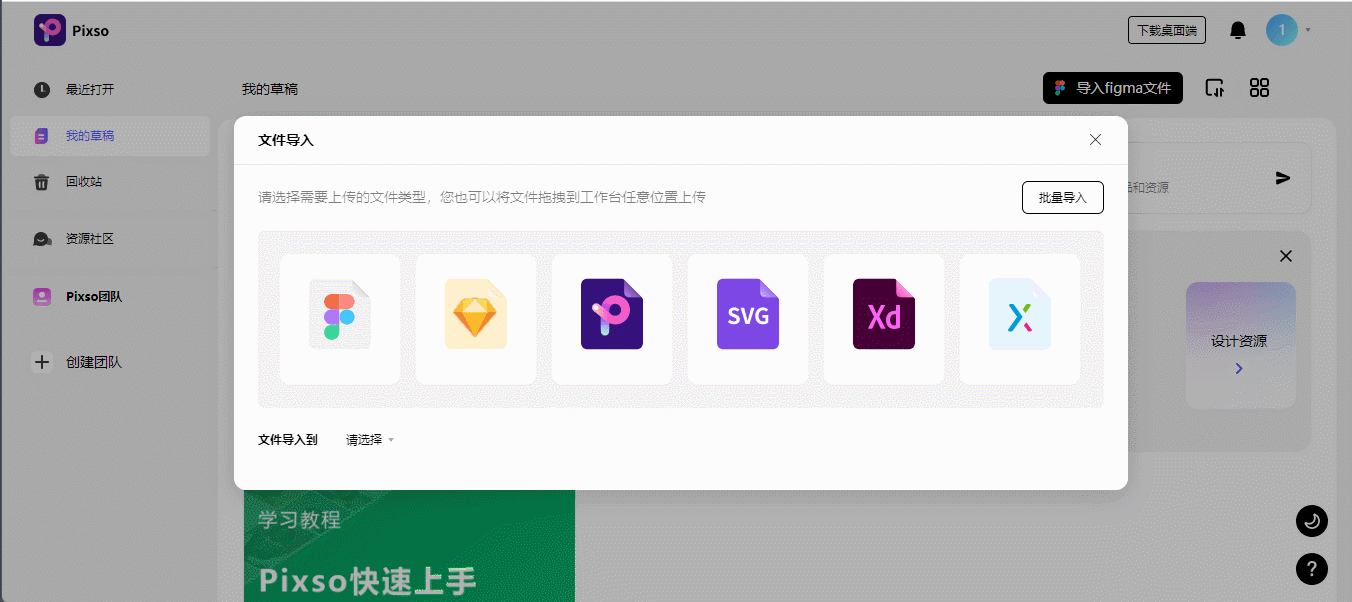Click the 下载桌面端 button
Screen dimensions: 1352x602
[x=1167, y=31]
